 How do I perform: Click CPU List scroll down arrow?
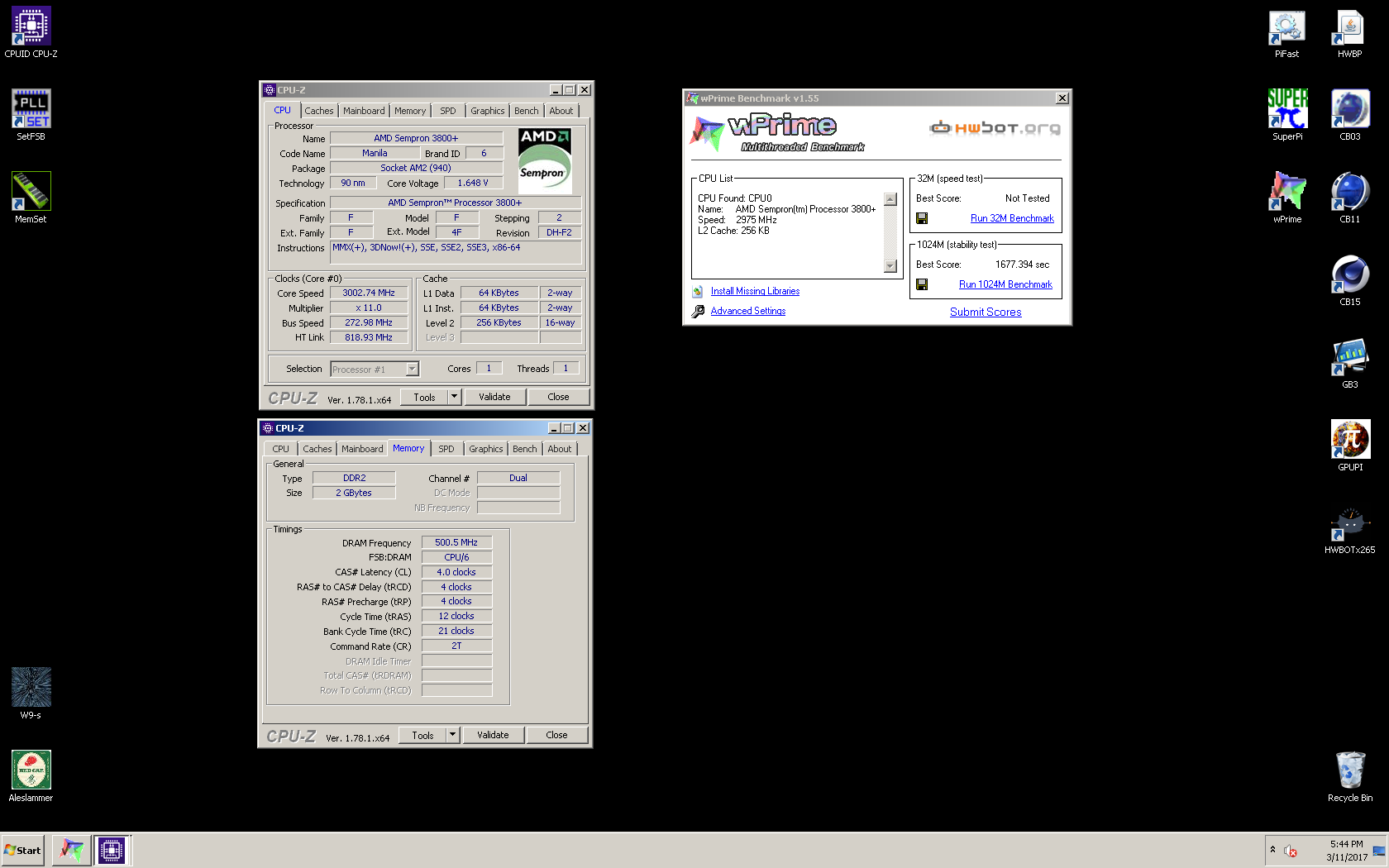point(890,266)
